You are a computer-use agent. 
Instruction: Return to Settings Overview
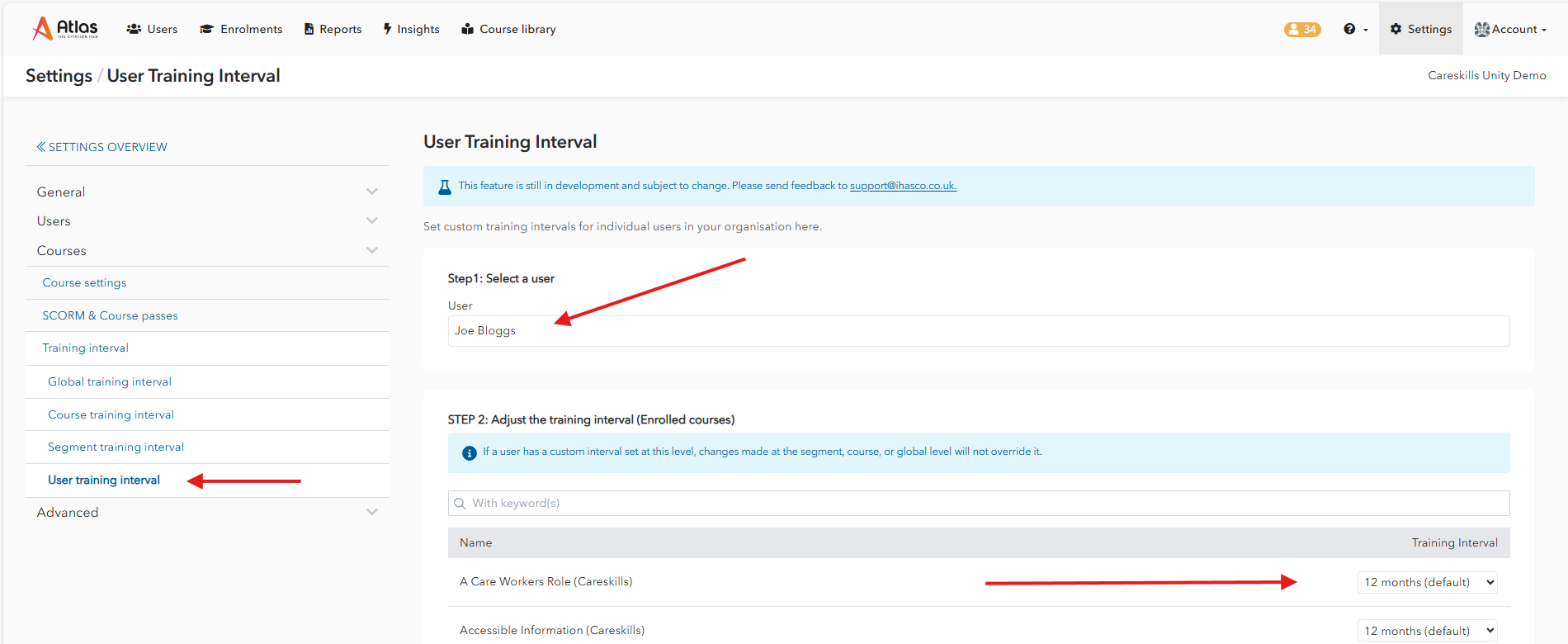(102, 147)
